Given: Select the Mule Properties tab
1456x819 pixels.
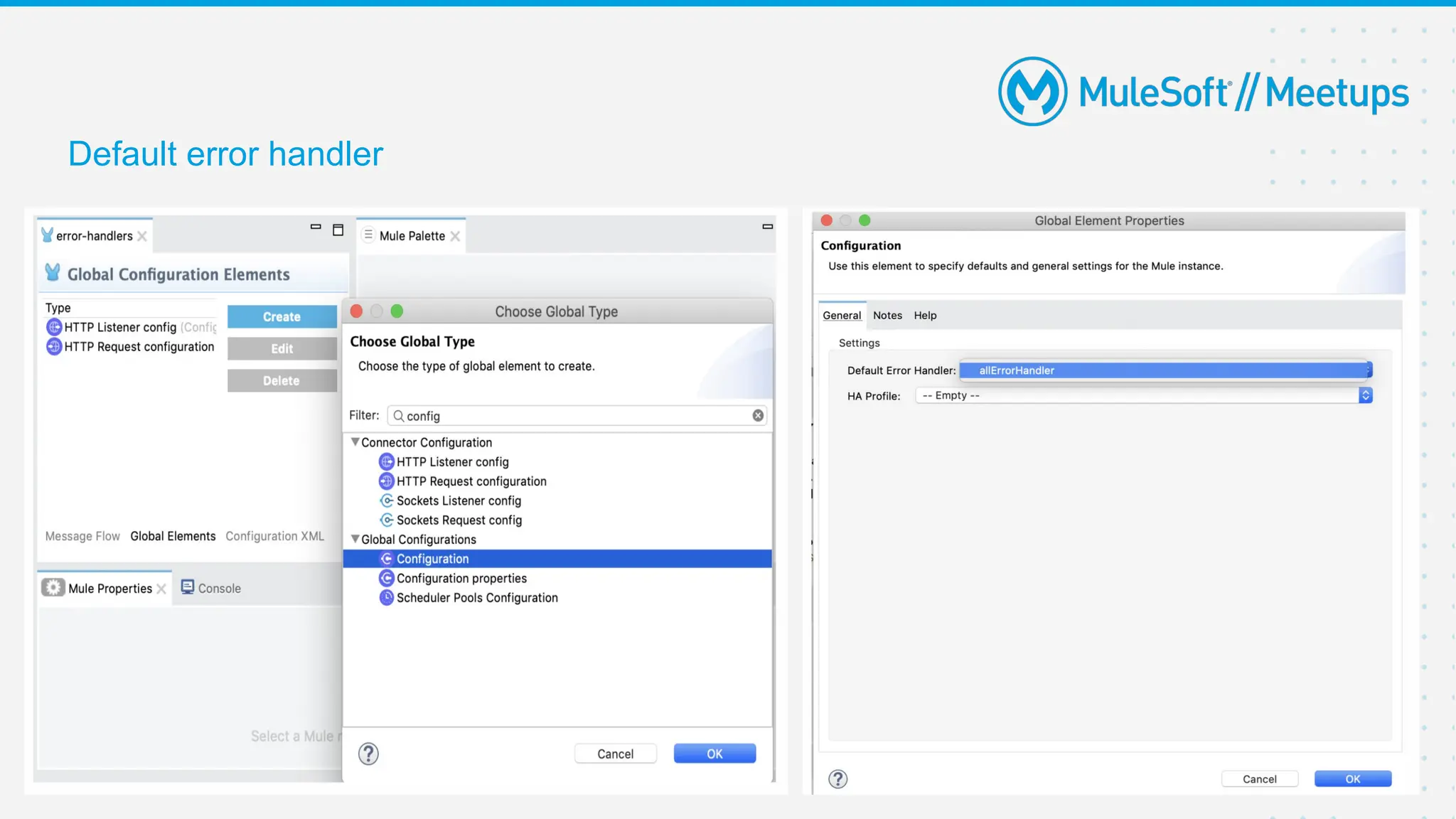Looking at the screenshot, I should pos(105,588).
